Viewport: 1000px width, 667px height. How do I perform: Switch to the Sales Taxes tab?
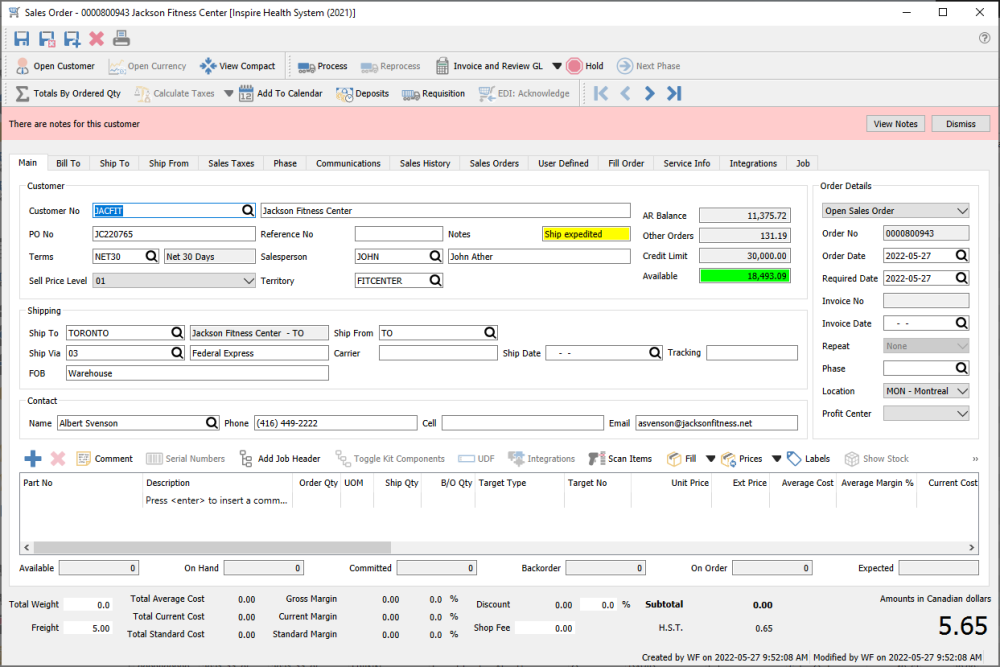pyautogui.click(x=231, y=163)
